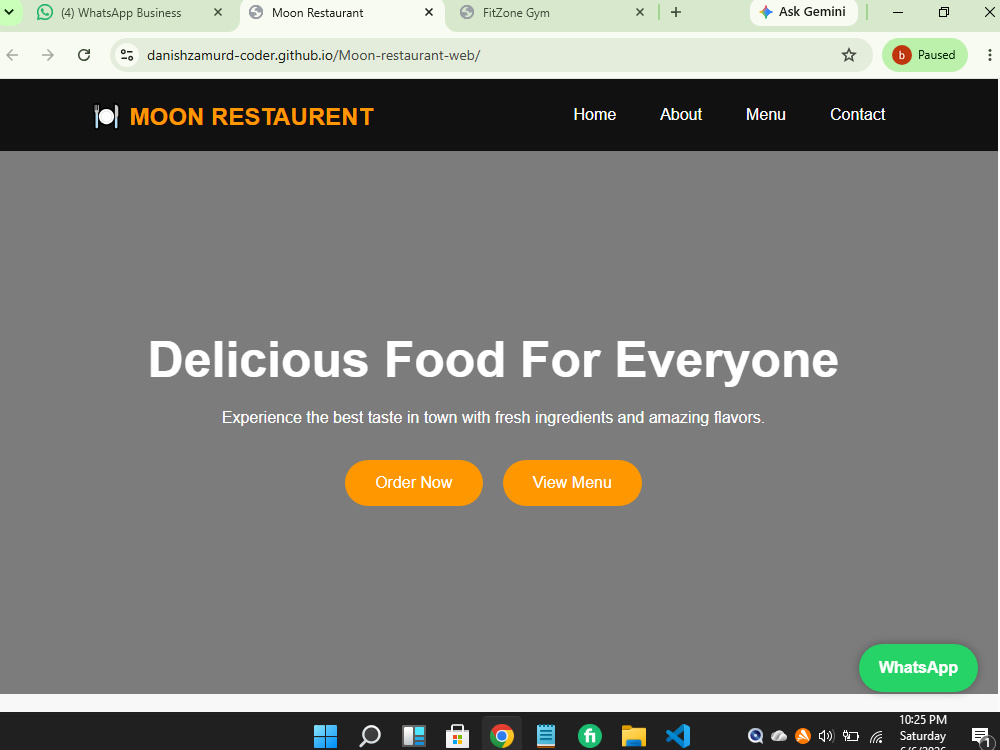1000x750 pixels.
Task: Open the Widgets panel icon in taskbar
Action: [414, 735]
